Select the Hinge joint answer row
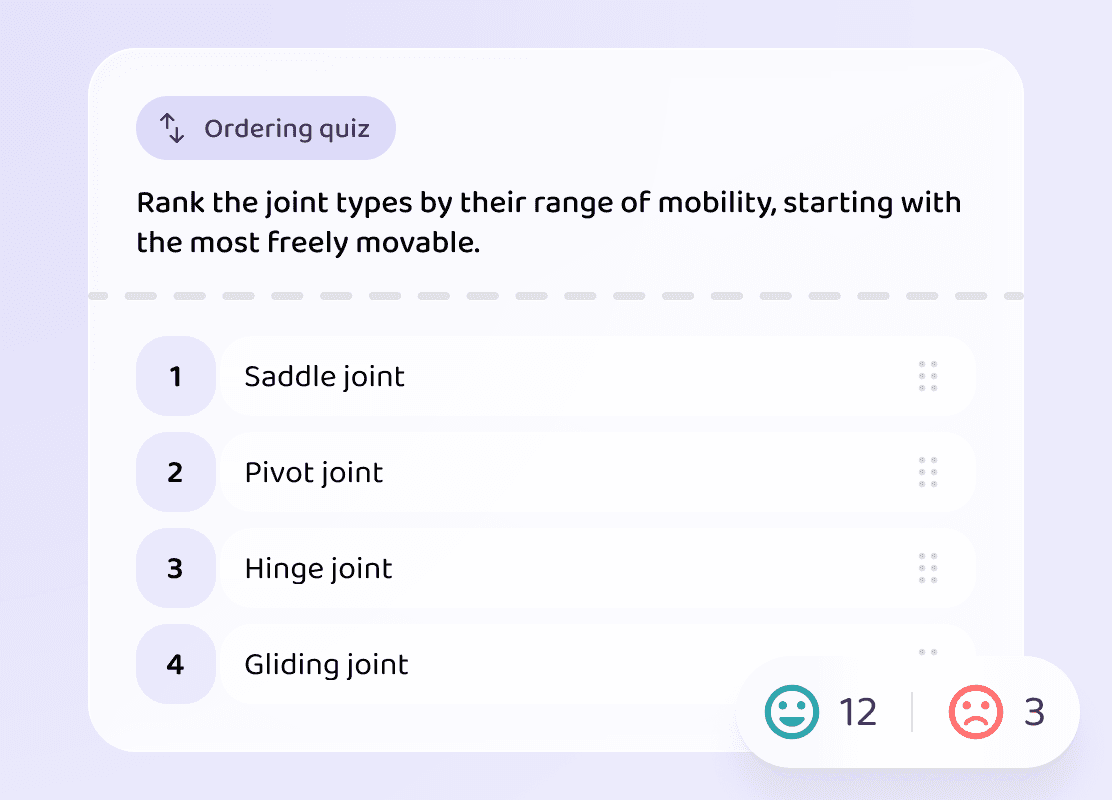The height and width of the screenshot is (800, 1112). 598,568
